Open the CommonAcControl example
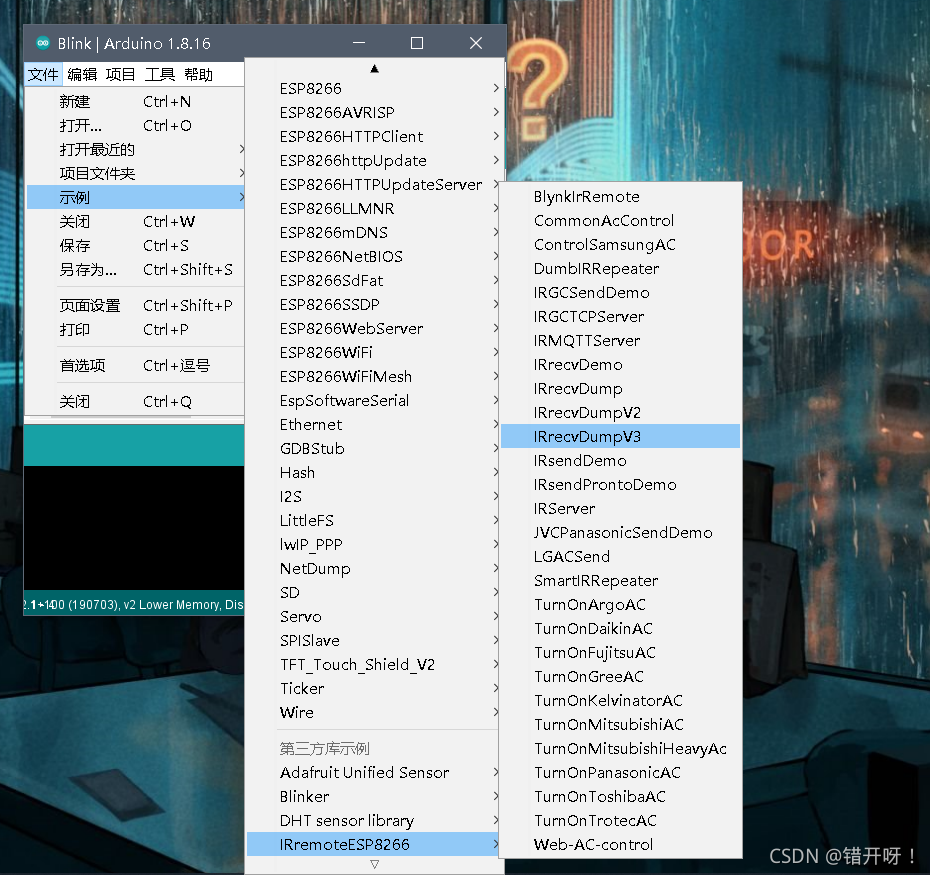The height and width of the screenshot is (875, 930). pos(620,221)
